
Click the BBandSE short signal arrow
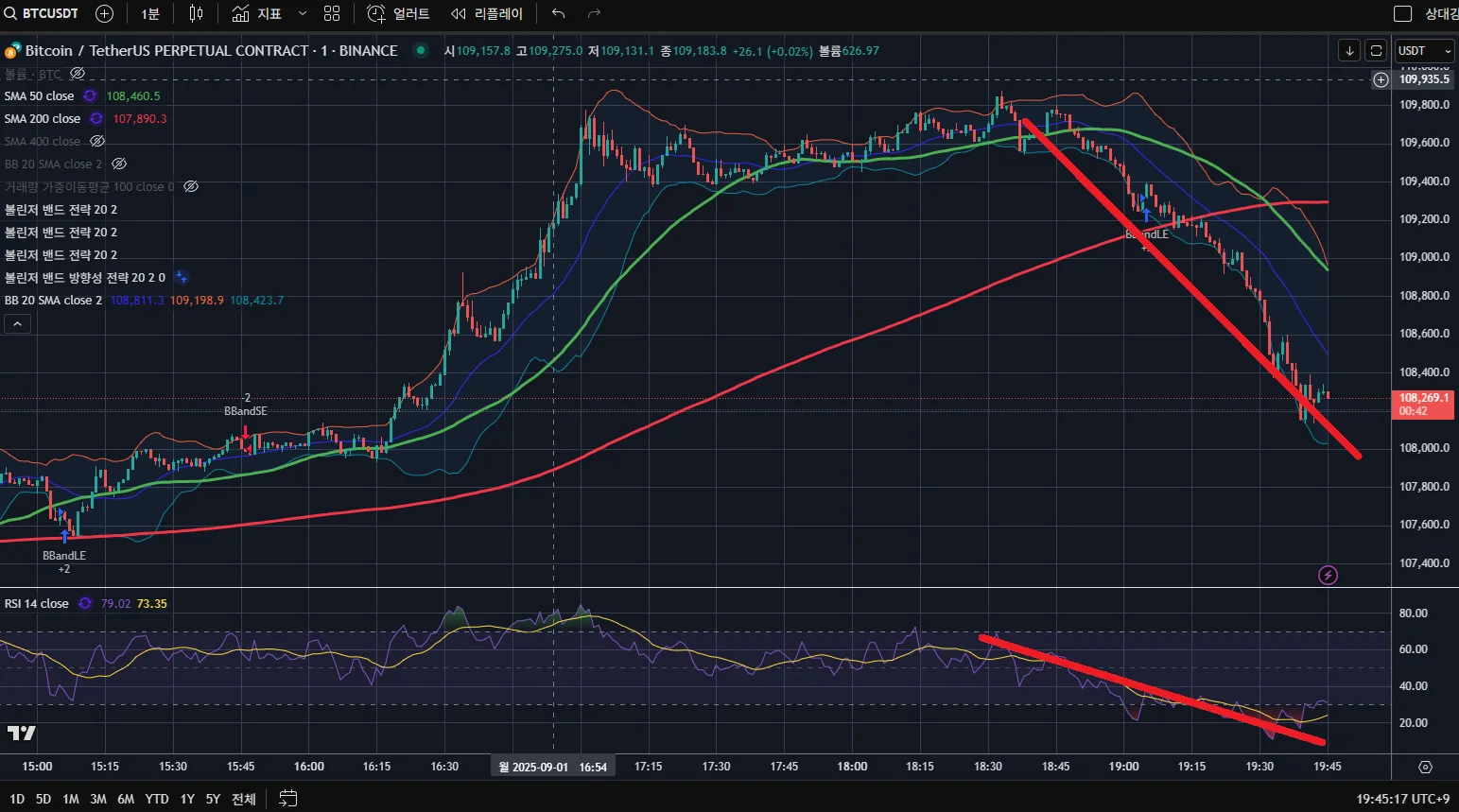245,434
